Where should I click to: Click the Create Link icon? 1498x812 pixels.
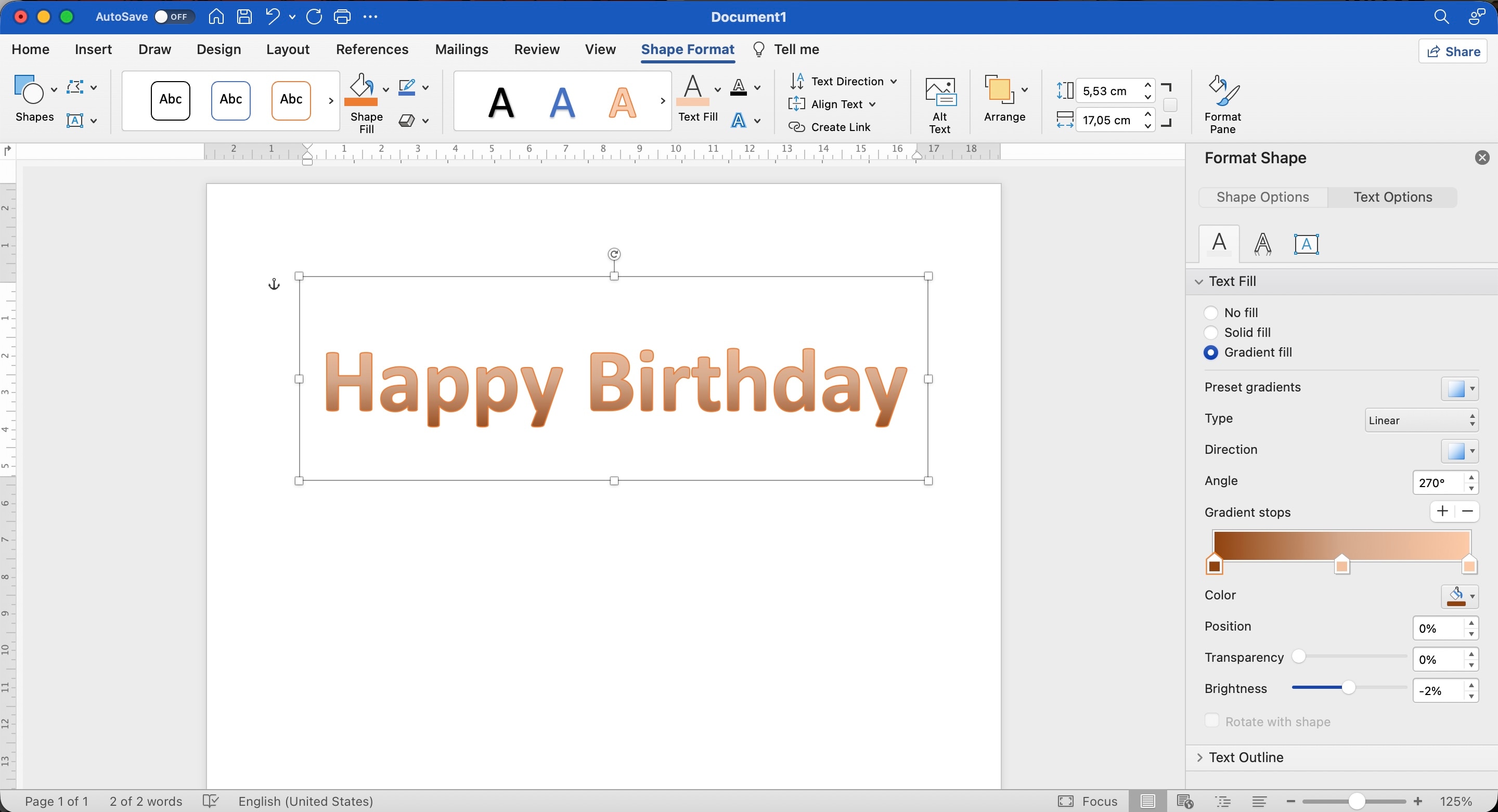coord(796,127)
